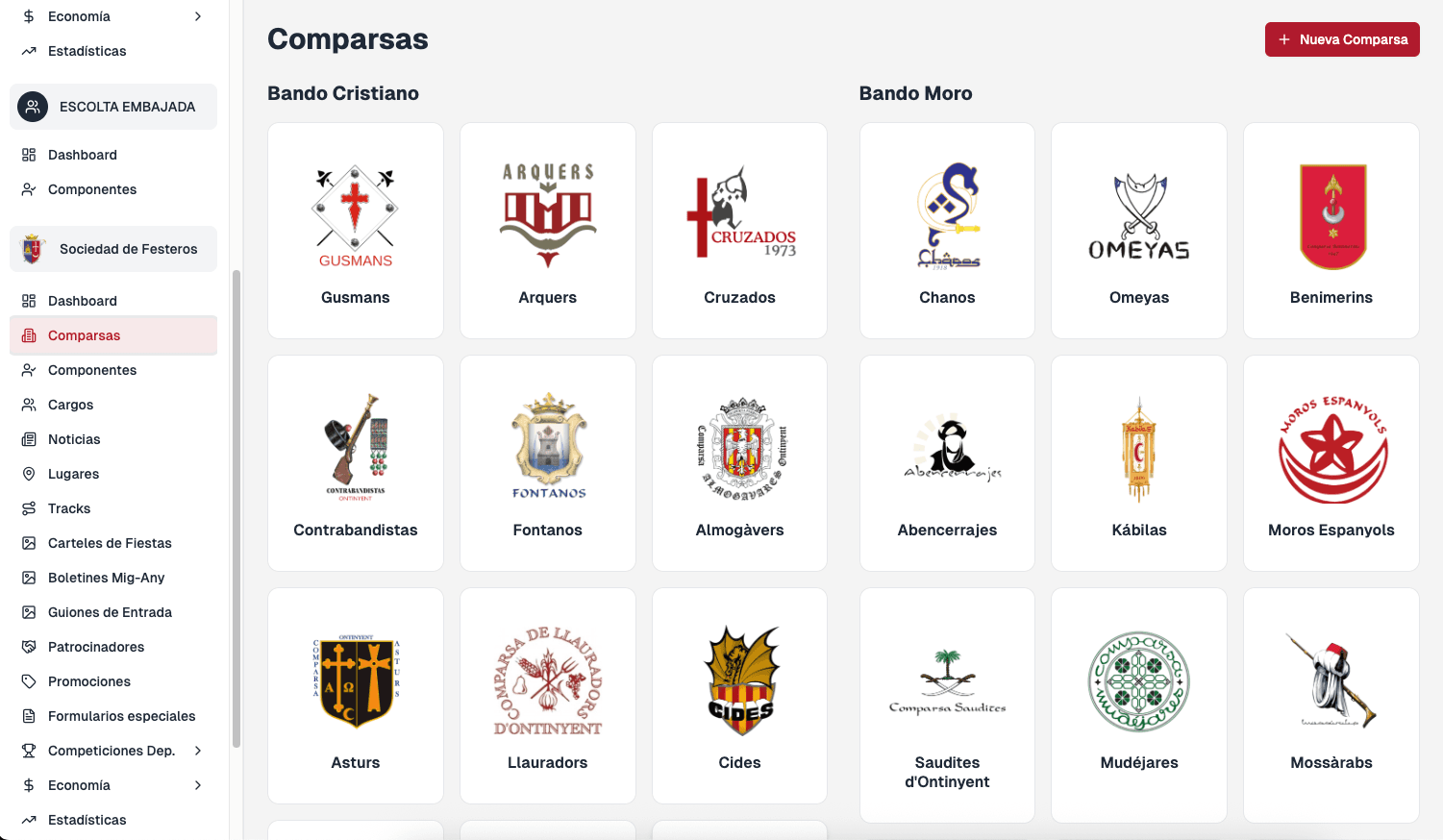Screen dimensions: 1443x840
Task: Click the Tracks route icon
Action: [x=29, y=508]
